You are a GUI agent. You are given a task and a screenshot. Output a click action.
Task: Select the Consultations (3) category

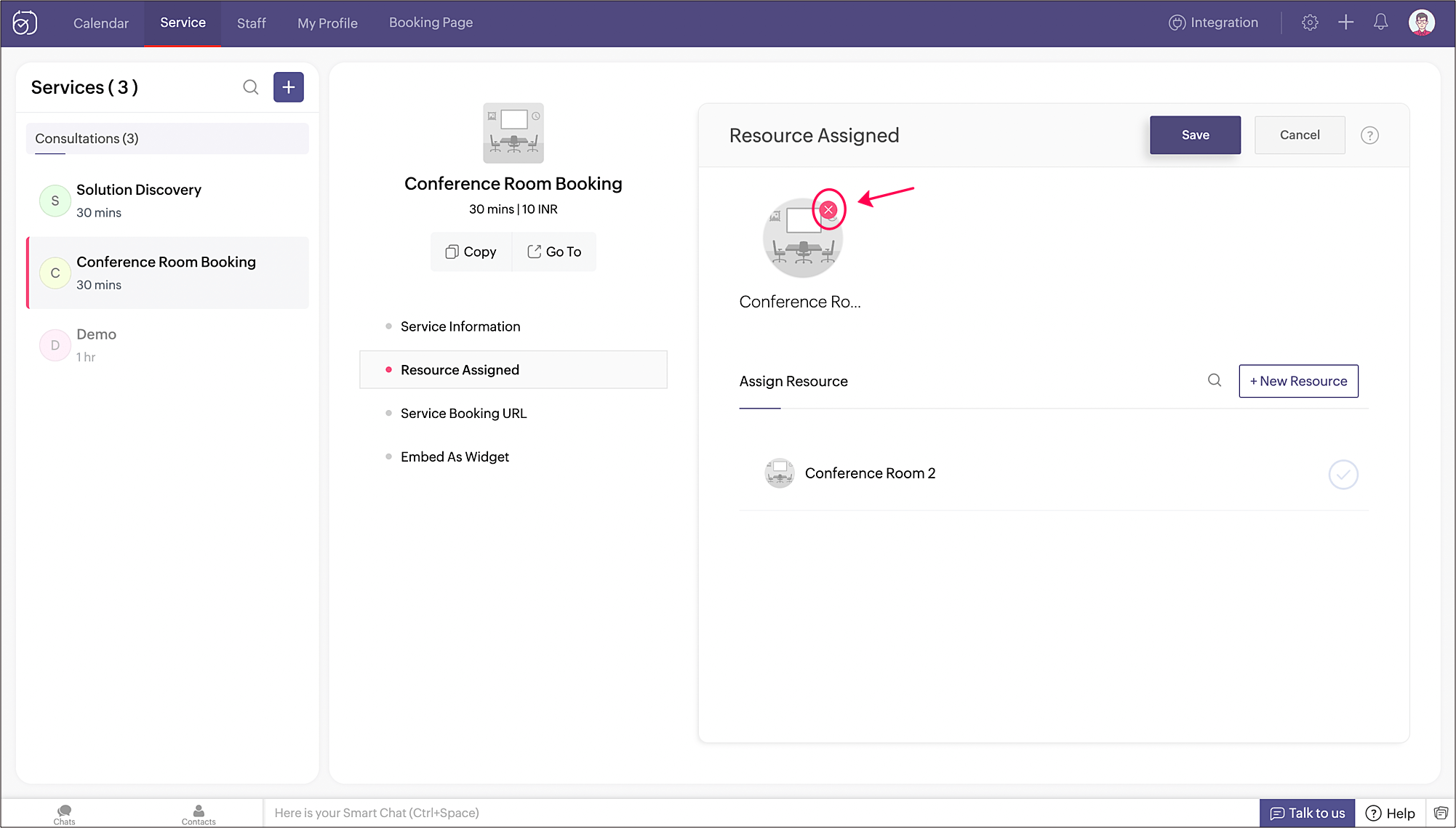click(x=167, y=138)
